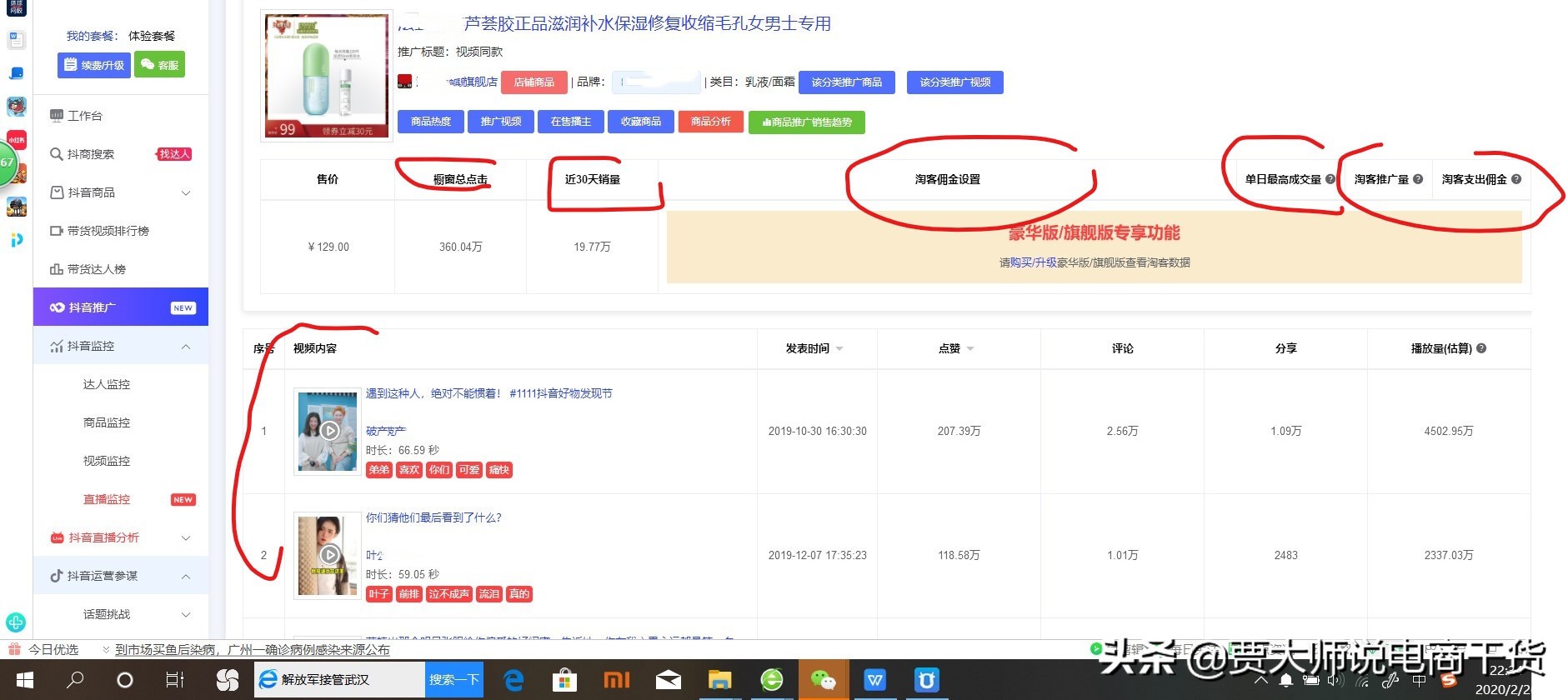Viewport: 1568px width, 700px height.
Task: Play the first video thumbnail
Action: tap(328, 431)
